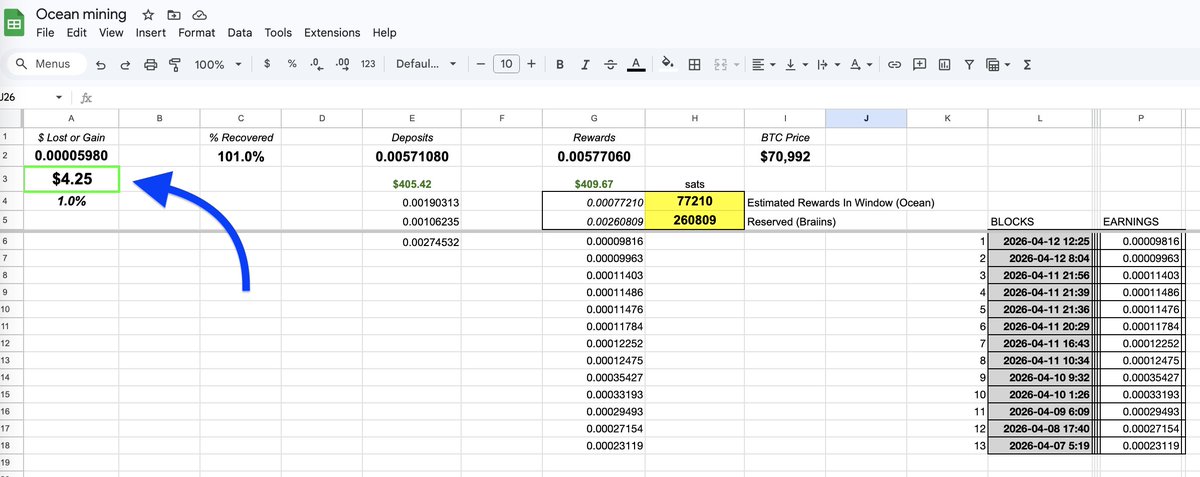Select block cell 2026-04-12 12:25
The width and height of the screenshot is (1200, 477).
[x=1041, y=241]
